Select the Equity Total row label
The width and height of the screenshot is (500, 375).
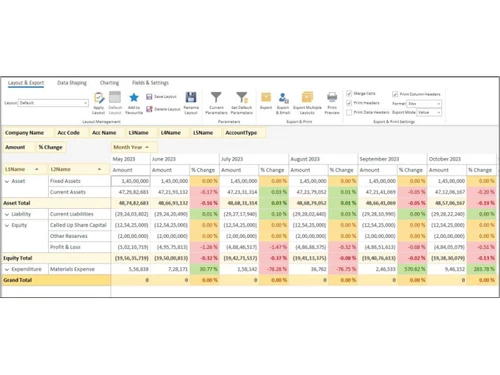tap(56, 258)
